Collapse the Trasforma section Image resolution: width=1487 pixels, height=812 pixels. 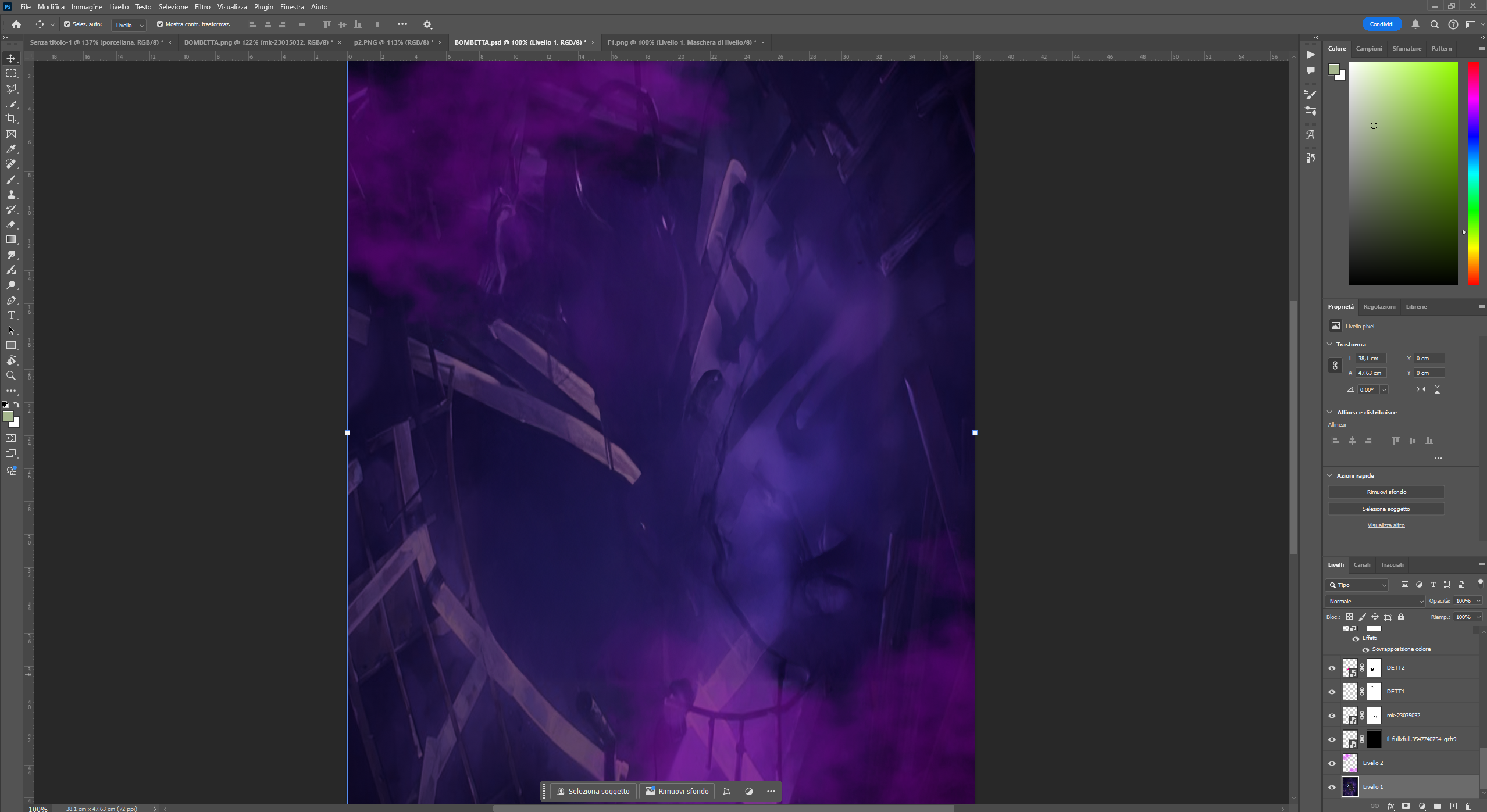click(x=1329, y=344)
